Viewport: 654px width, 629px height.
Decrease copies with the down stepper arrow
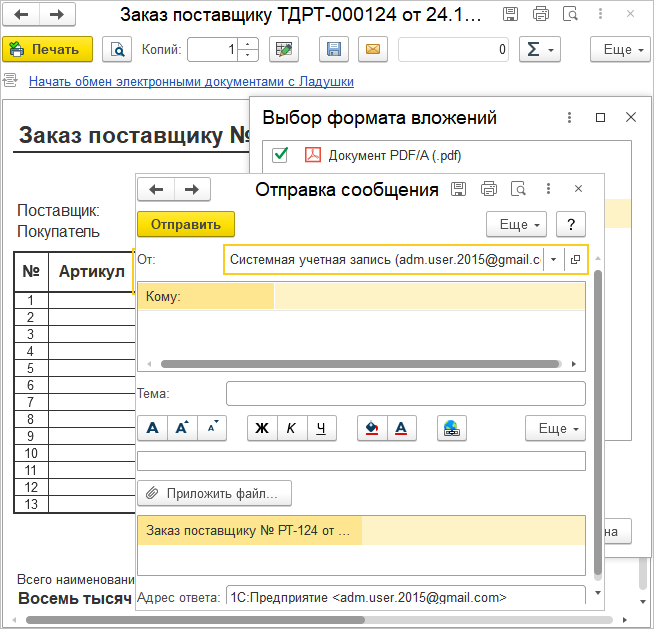click(248, 55)
